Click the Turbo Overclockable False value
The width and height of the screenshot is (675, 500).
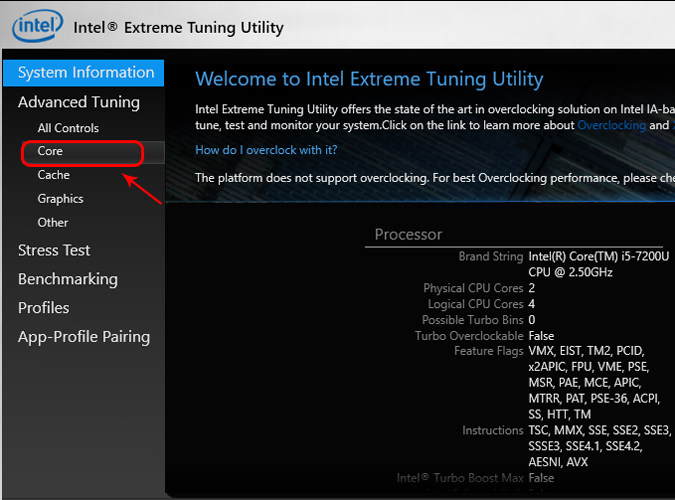coord(541,336)
